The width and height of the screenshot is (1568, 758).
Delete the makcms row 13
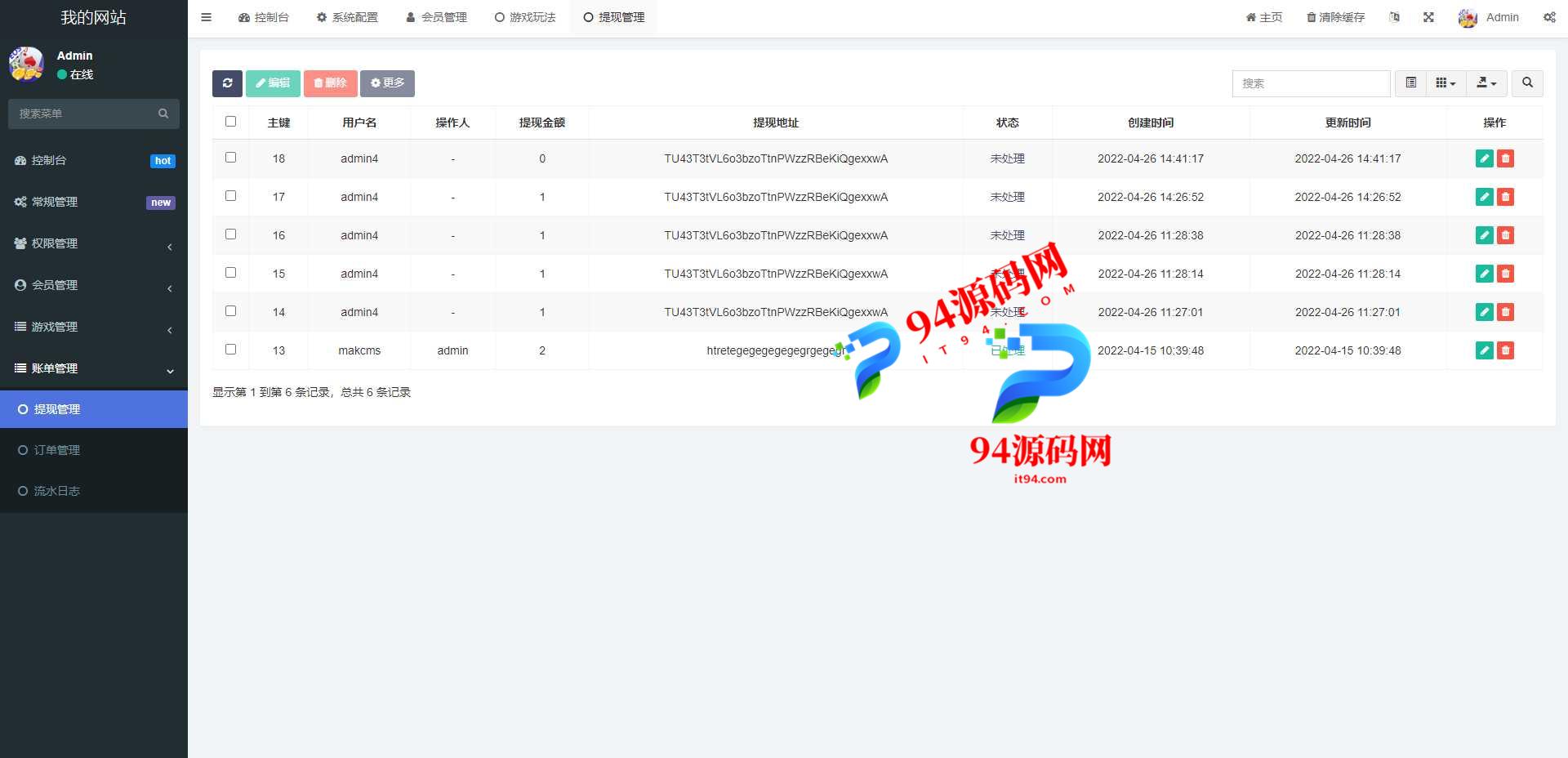pyautogui.click(x=1505, y=350)
